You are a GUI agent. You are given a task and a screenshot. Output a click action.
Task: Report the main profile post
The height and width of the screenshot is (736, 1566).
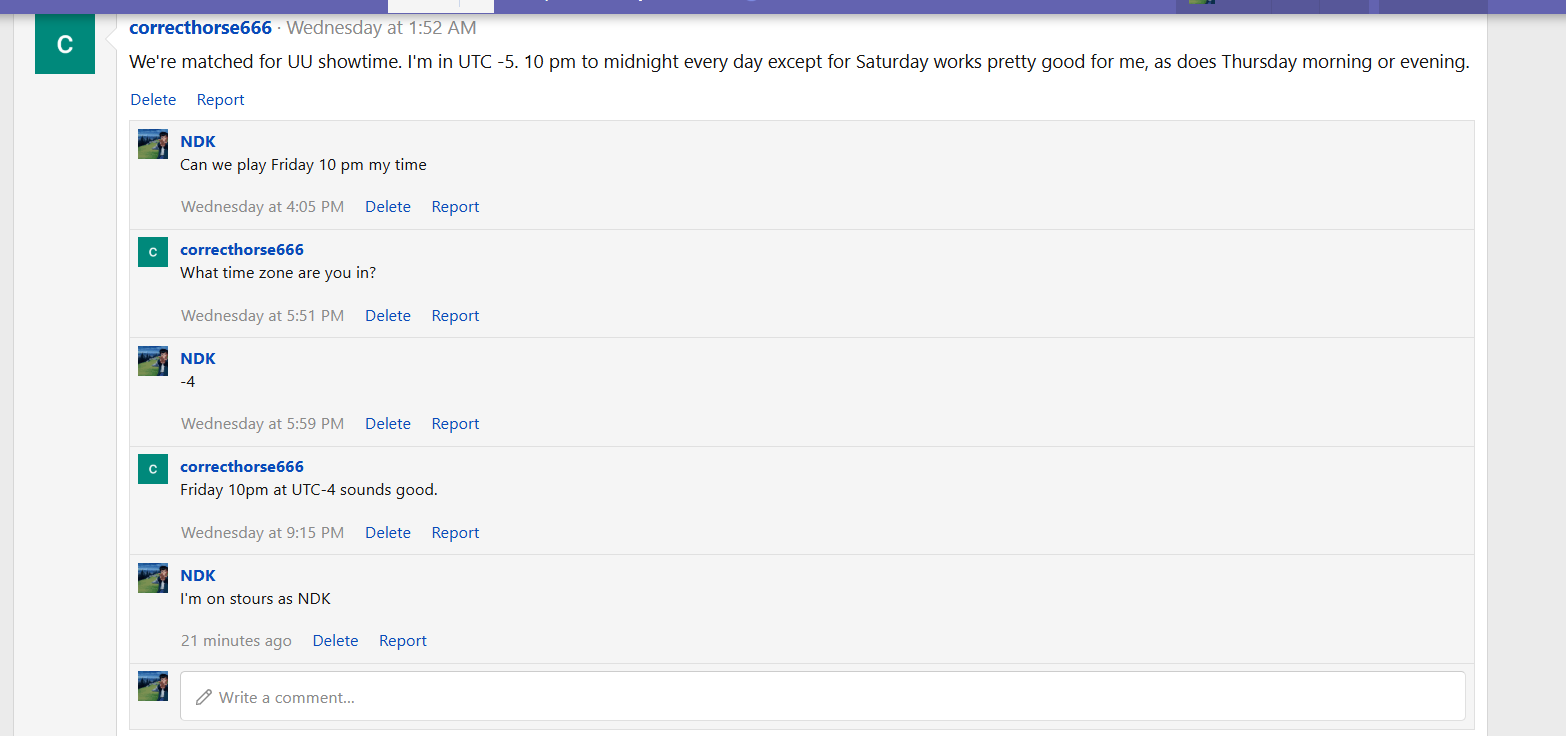(x=221, y=100)
